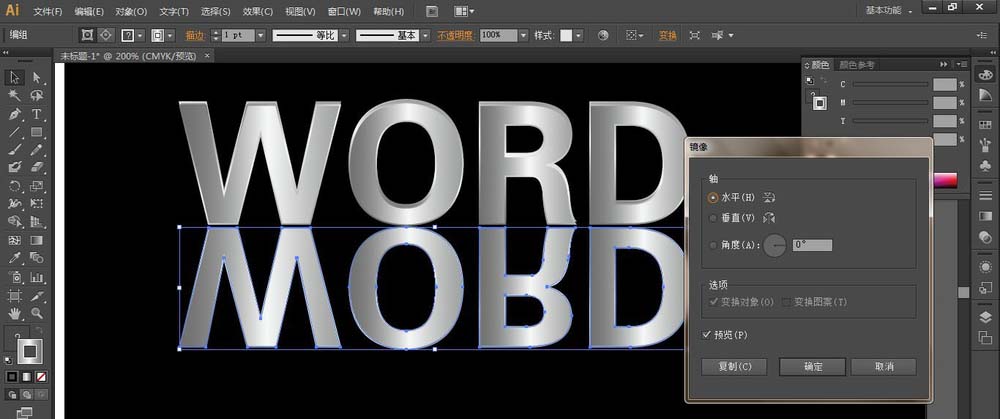Select the Lasso tool

[37, 96]
